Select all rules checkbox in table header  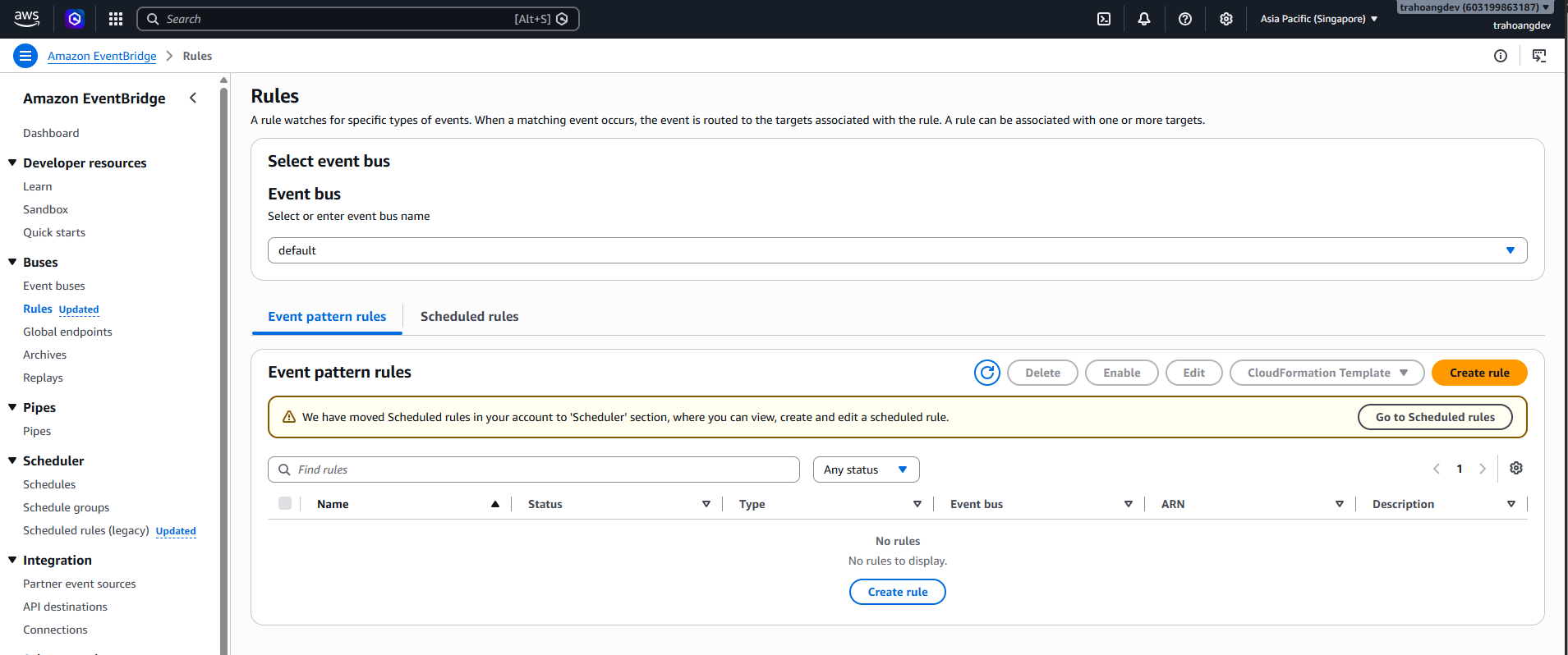(285, 503)
